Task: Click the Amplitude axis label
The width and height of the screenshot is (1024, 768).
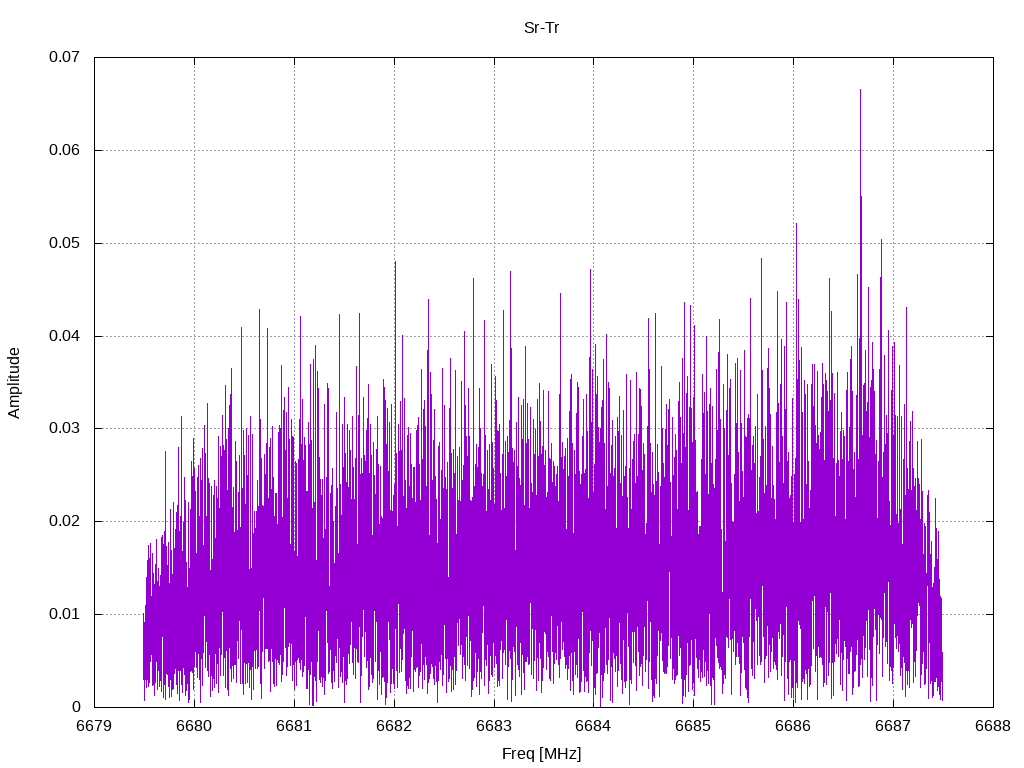Action: point(14,383)
